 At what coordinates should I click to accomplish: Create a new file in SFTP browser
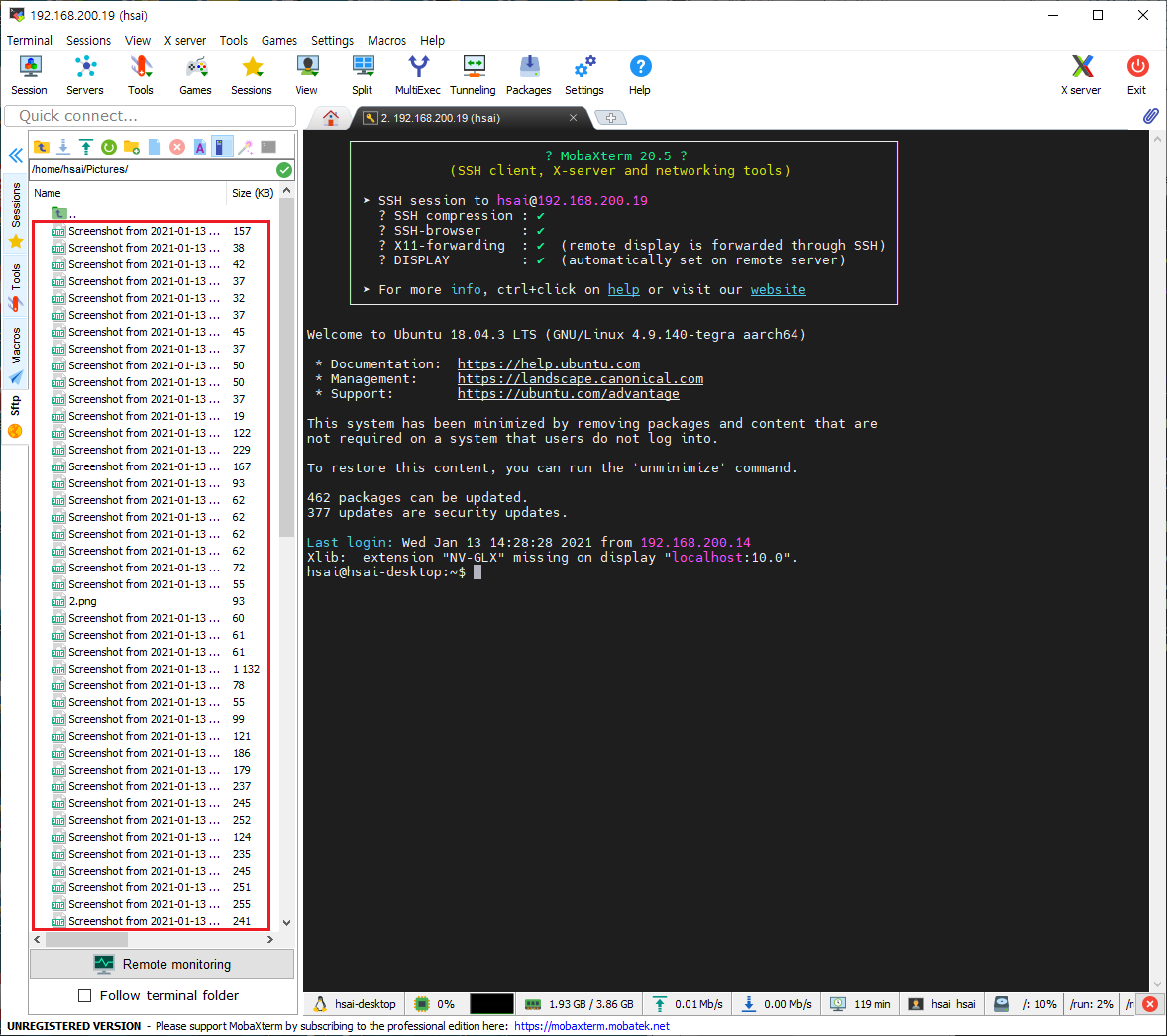[x=155, y=147]
